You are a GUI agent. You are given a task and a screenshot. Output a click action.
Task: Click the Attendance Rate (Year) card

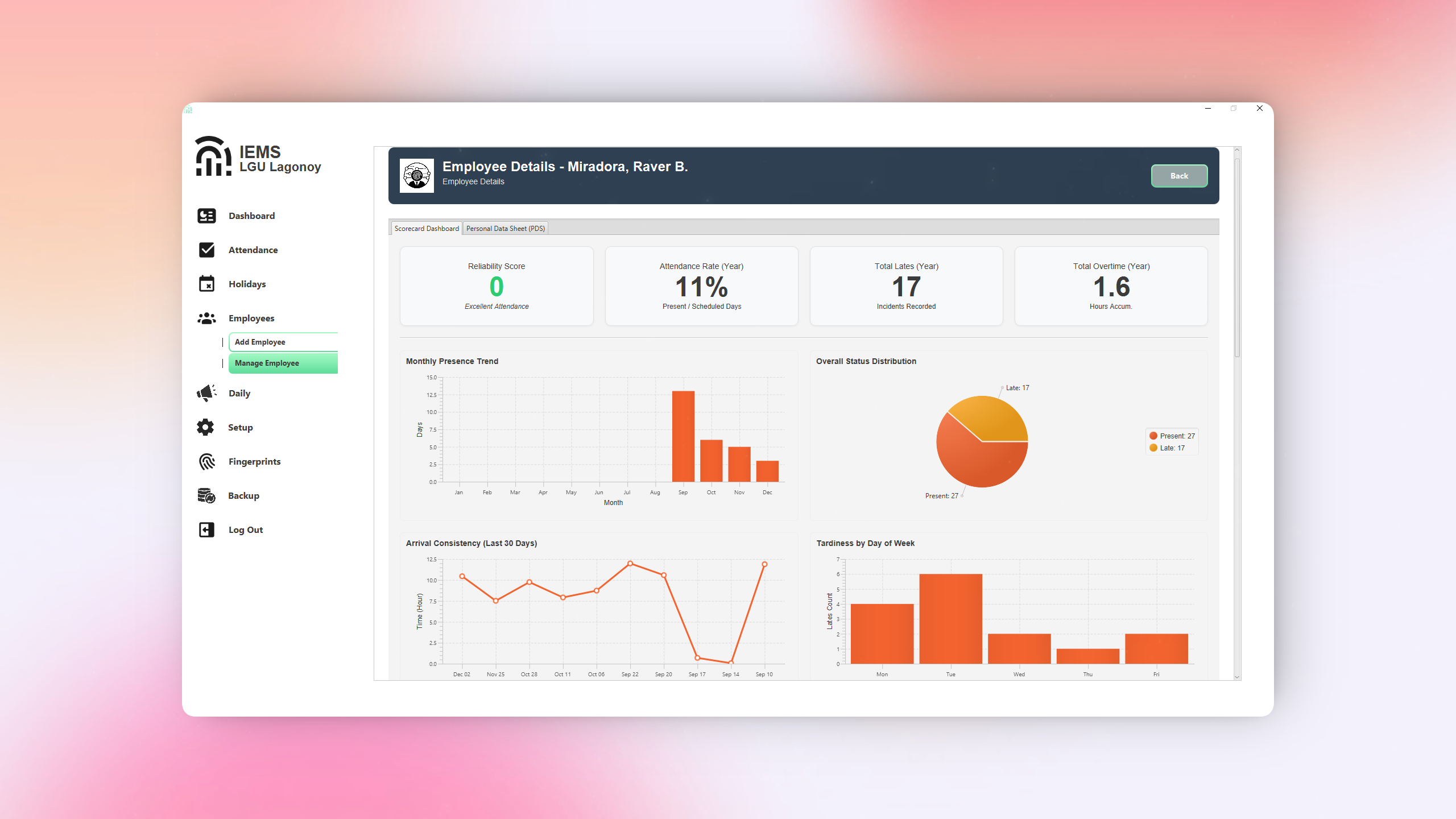pos(701,286)
